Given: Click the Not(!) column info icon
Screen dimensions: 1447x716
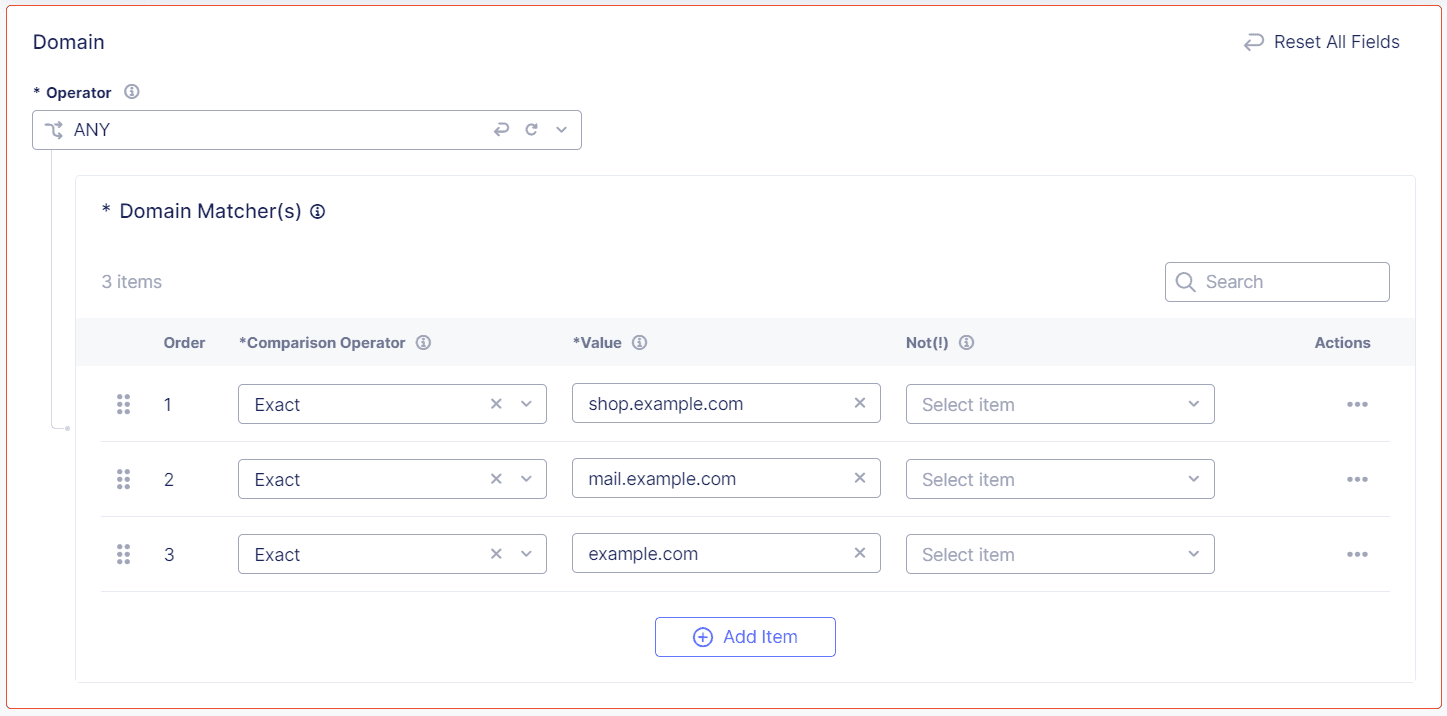Looking at the screenshot, I should tap(966, 343).
